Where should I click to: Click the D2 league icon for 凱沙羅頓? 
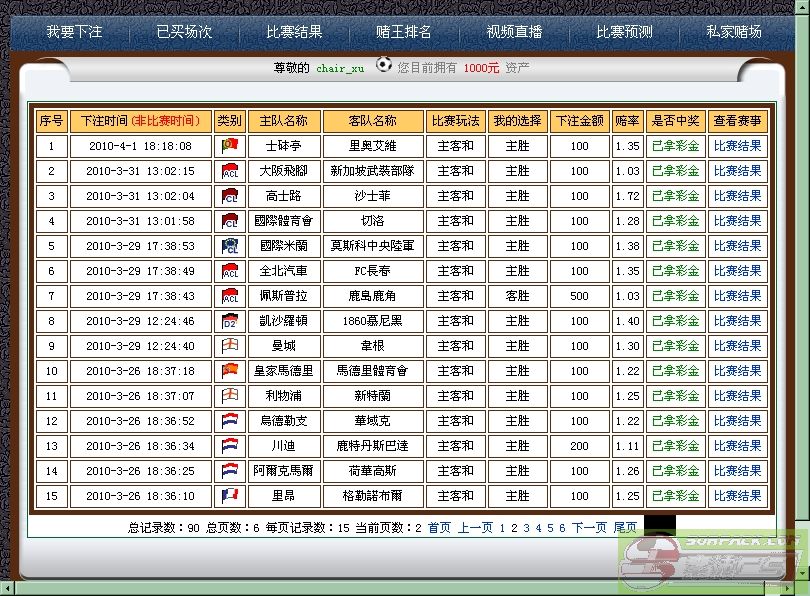coord(230,321)
